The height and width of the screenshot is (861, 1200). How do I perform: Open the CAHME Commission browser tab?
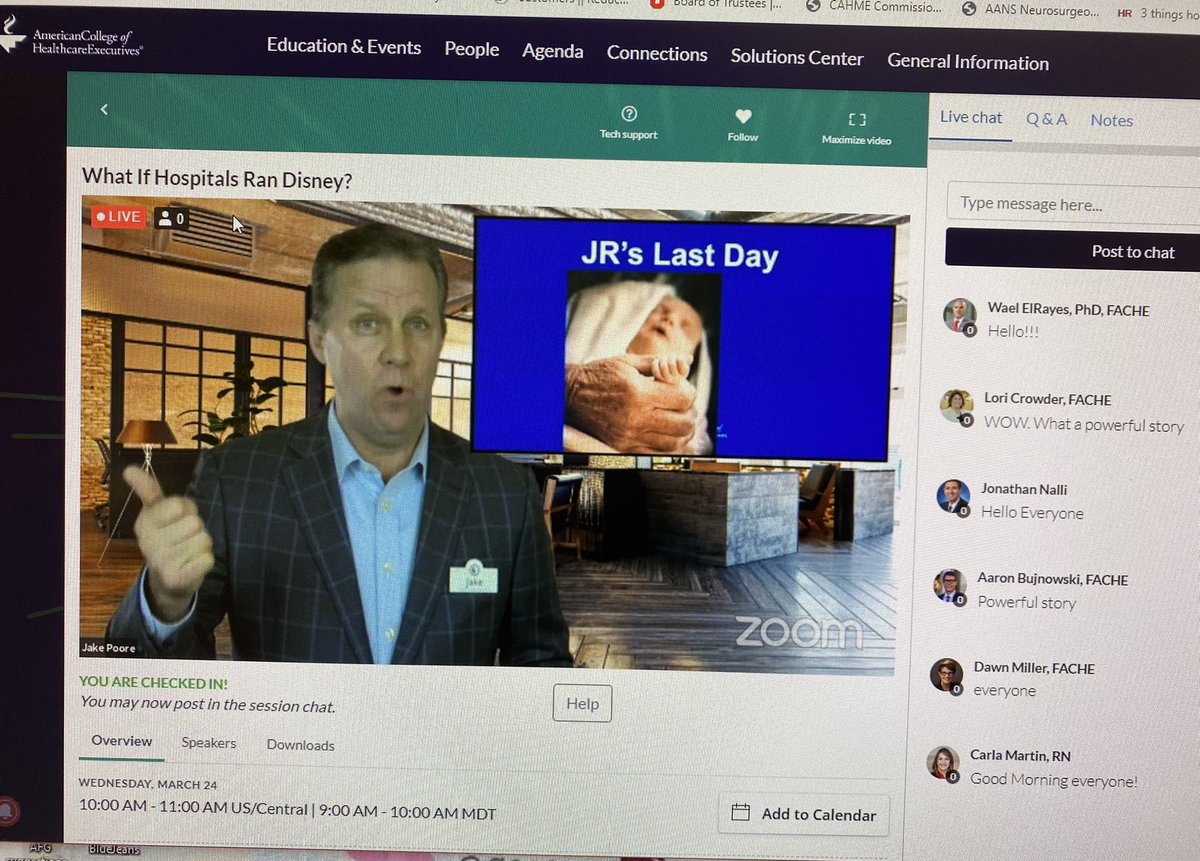(873, 7)
